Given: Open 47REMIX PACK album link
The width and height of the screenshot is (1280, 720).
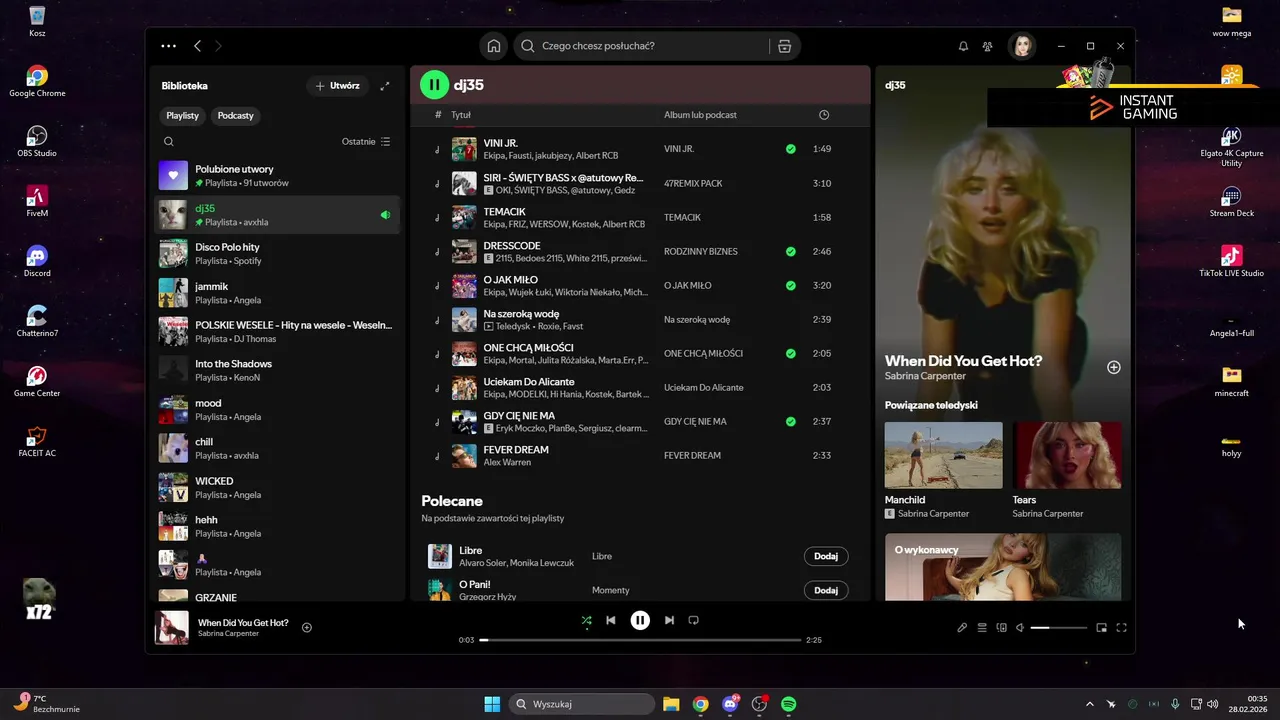Looking at the screenshot, I should [693, 184].
